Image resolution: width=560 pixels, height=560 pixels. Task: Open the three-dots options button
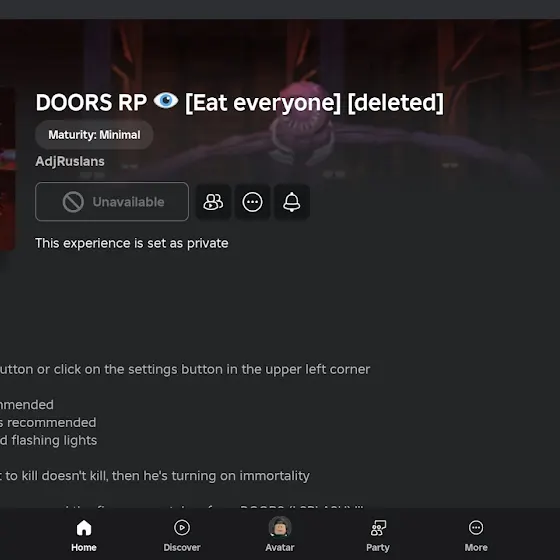[x=252, y=202]
